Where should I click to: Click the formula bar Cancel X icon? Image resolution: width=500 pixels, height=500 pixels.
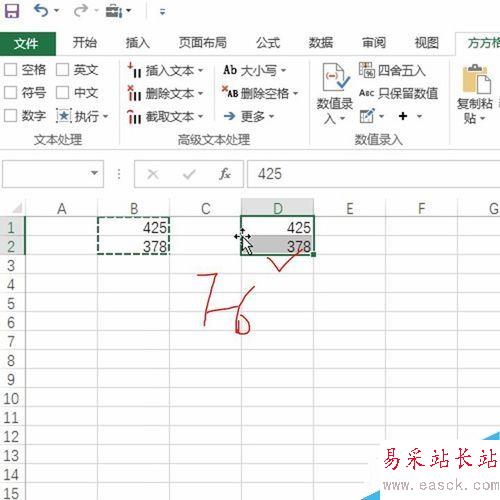point(153,174)
